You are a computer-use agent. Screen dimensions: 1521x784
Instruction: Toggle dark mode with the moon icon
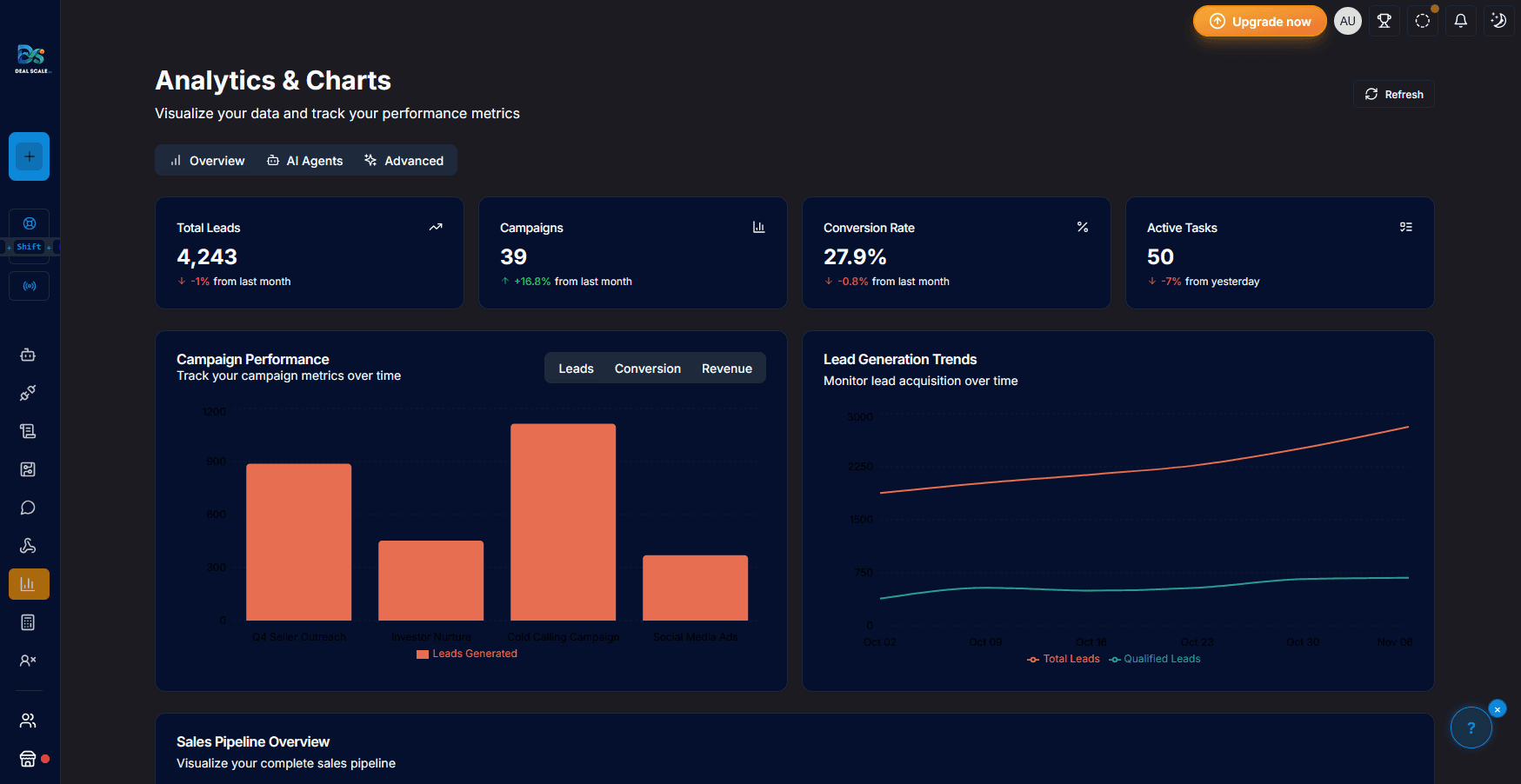click(x=1498, y=20)
